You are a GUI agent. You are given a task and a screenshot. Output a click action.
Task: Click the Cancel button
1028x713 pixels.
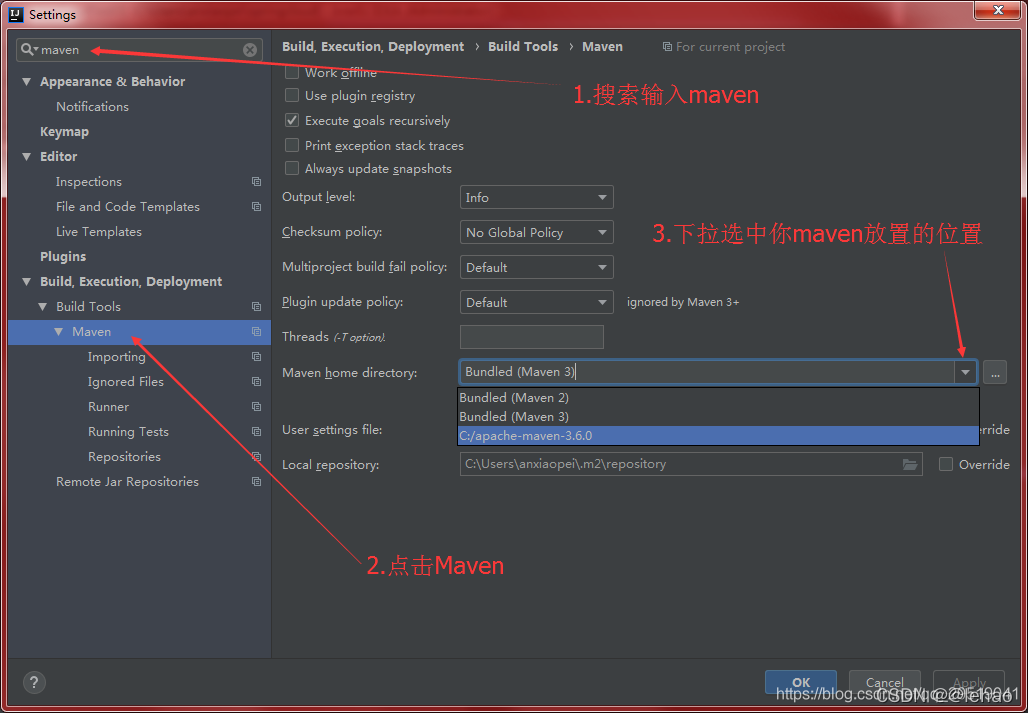(884, 682)
